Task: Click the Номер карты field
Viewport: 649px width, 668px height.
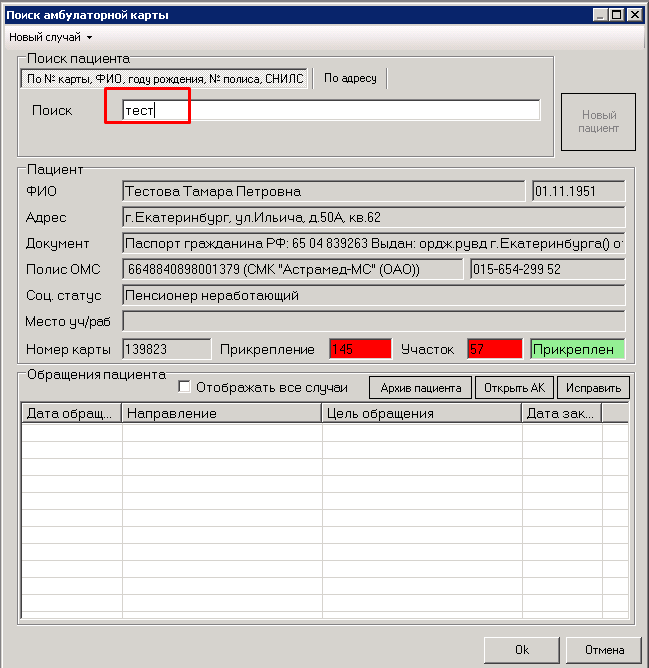Action: [x=166, y=349]
